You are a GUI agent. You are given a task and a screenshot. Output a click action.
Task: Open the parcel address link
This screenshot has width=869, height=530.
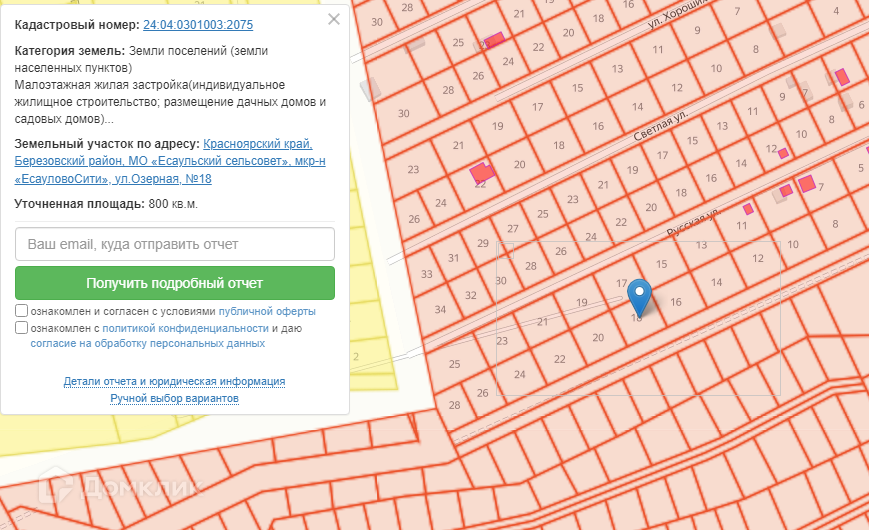tap(170, 161)
